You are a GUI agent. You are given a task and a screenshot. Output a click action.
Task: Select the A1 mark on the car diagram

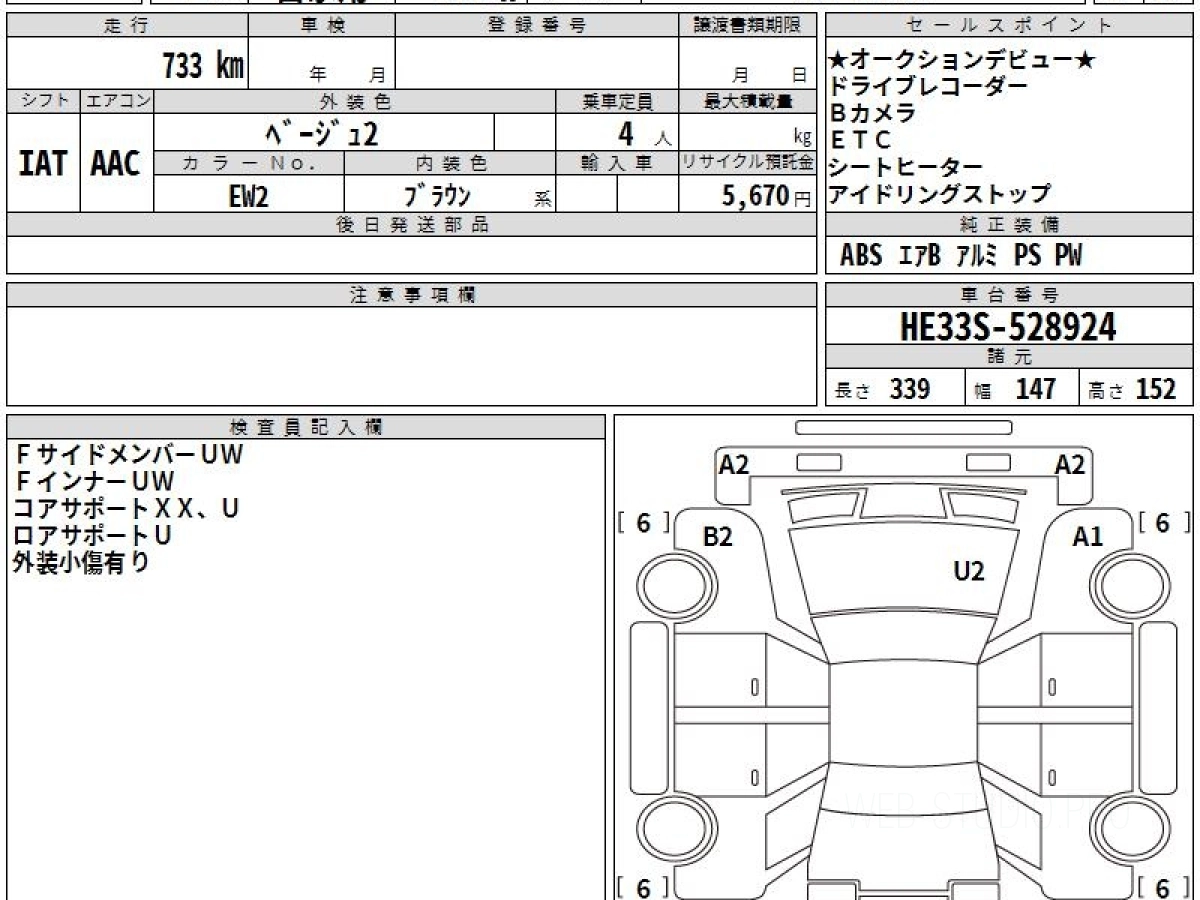coord(1087,537)
